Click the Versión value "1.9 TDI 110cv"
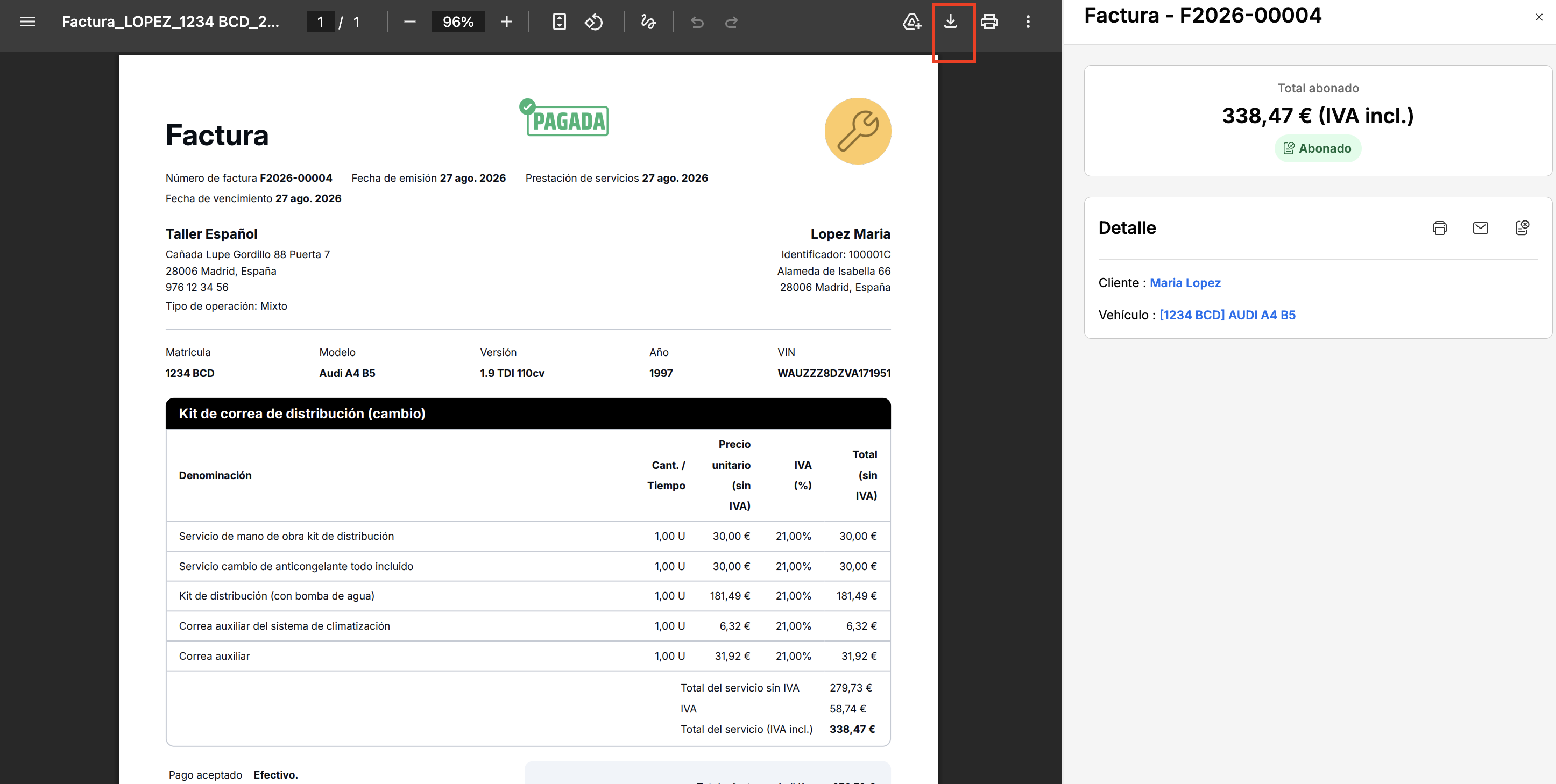This screenshot has width=1556, height=784. coord(512,373)
